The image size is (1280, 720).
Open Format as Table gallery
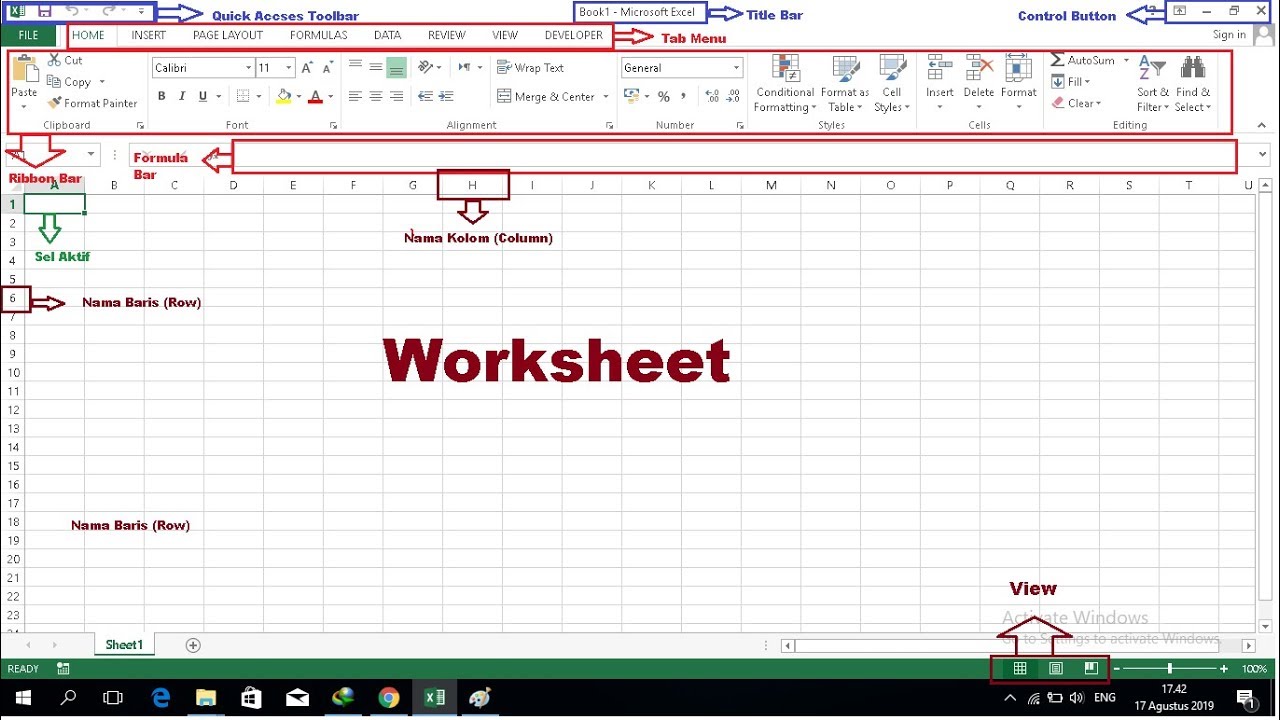point(845,84)
